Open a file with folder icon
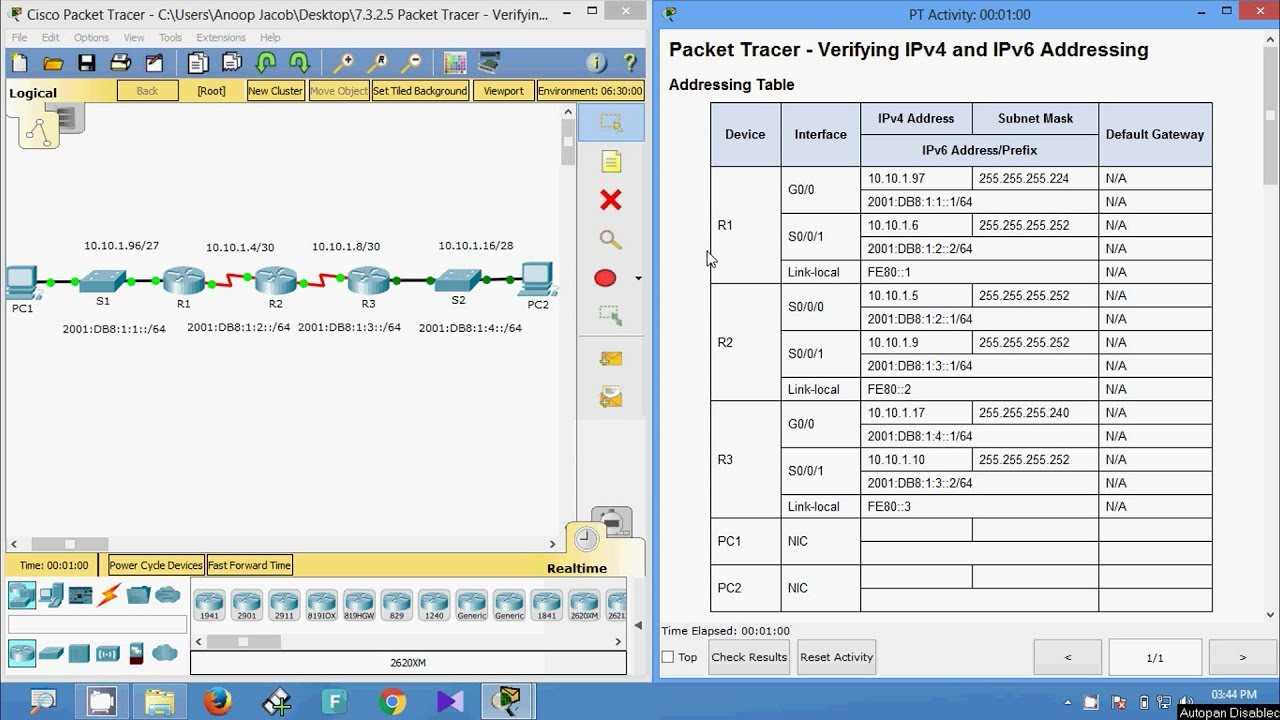This screenshot has width=1280, height=720. (x=53, y=63)
